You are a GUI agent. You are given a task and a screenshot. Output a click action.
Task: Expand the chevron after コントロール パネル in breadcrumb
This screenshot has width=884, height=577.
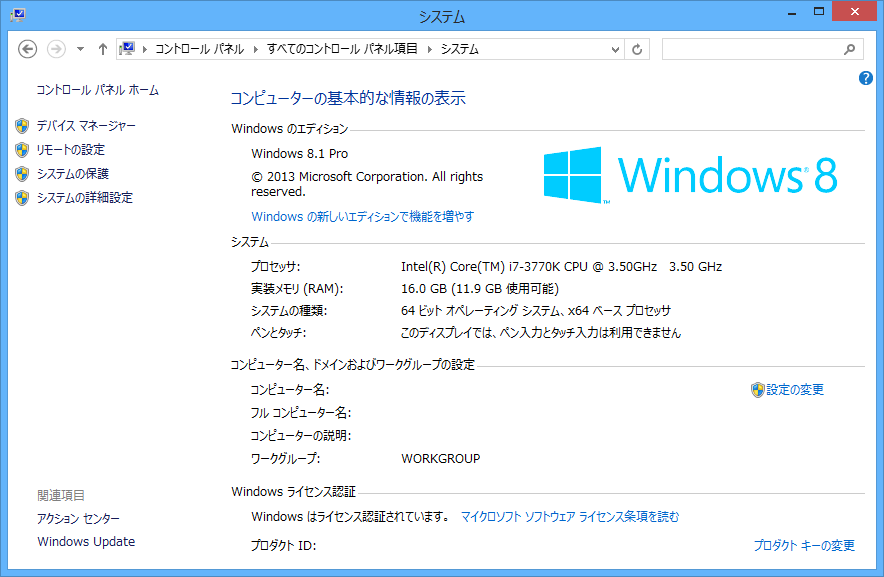click(x=256, y=50)
